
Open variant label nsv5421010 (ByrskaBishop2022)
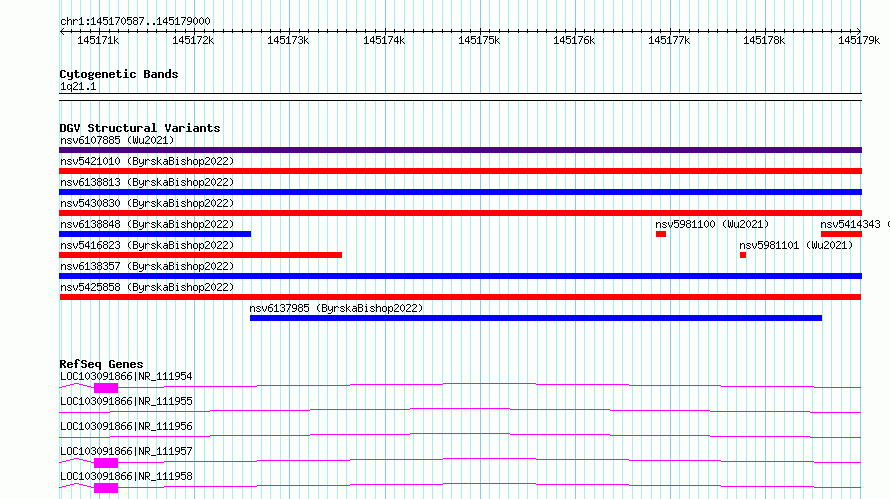pos(147,161)
